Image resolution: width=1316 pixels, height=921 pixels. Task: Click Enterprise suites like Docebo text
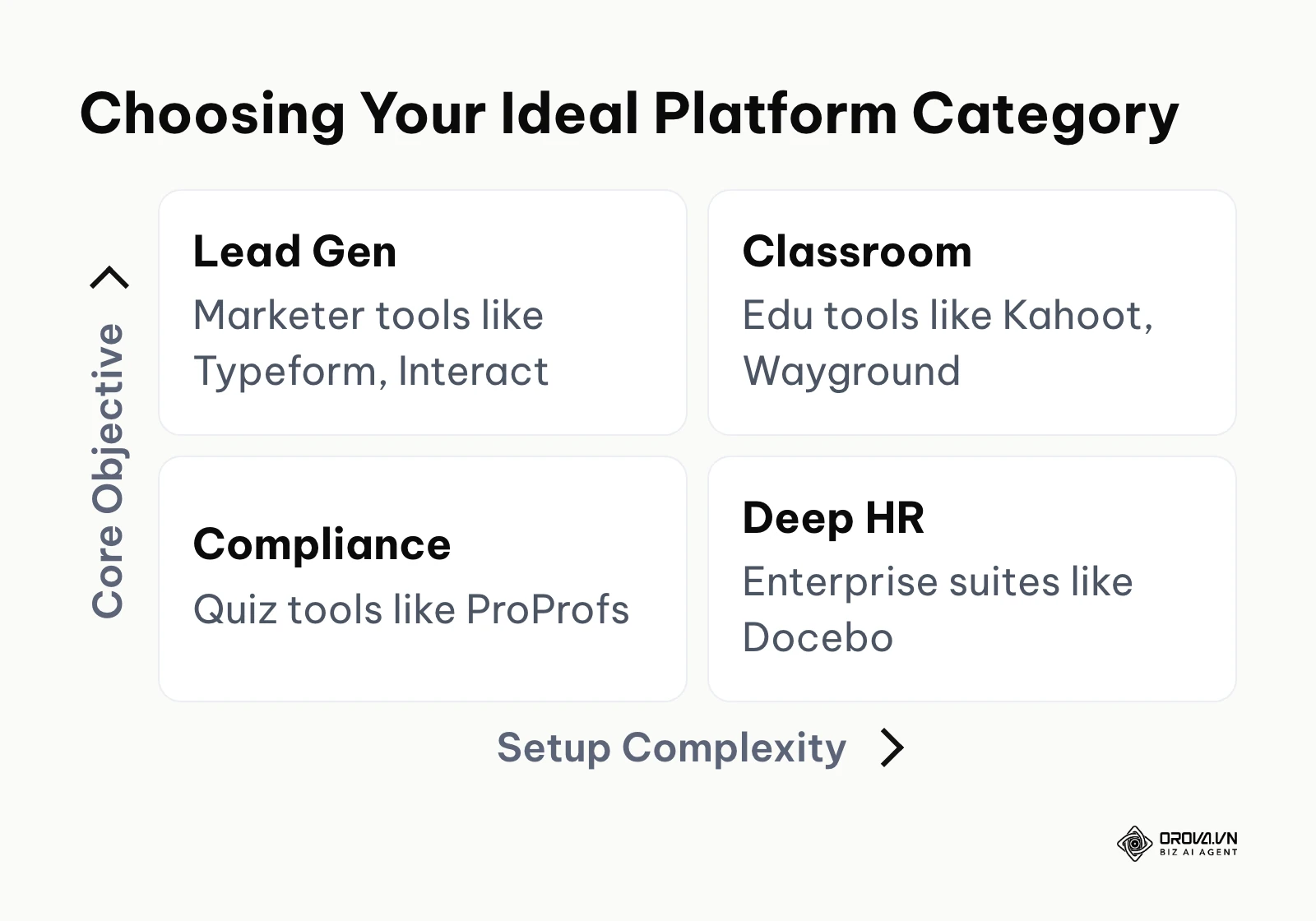tap(938, 609)
